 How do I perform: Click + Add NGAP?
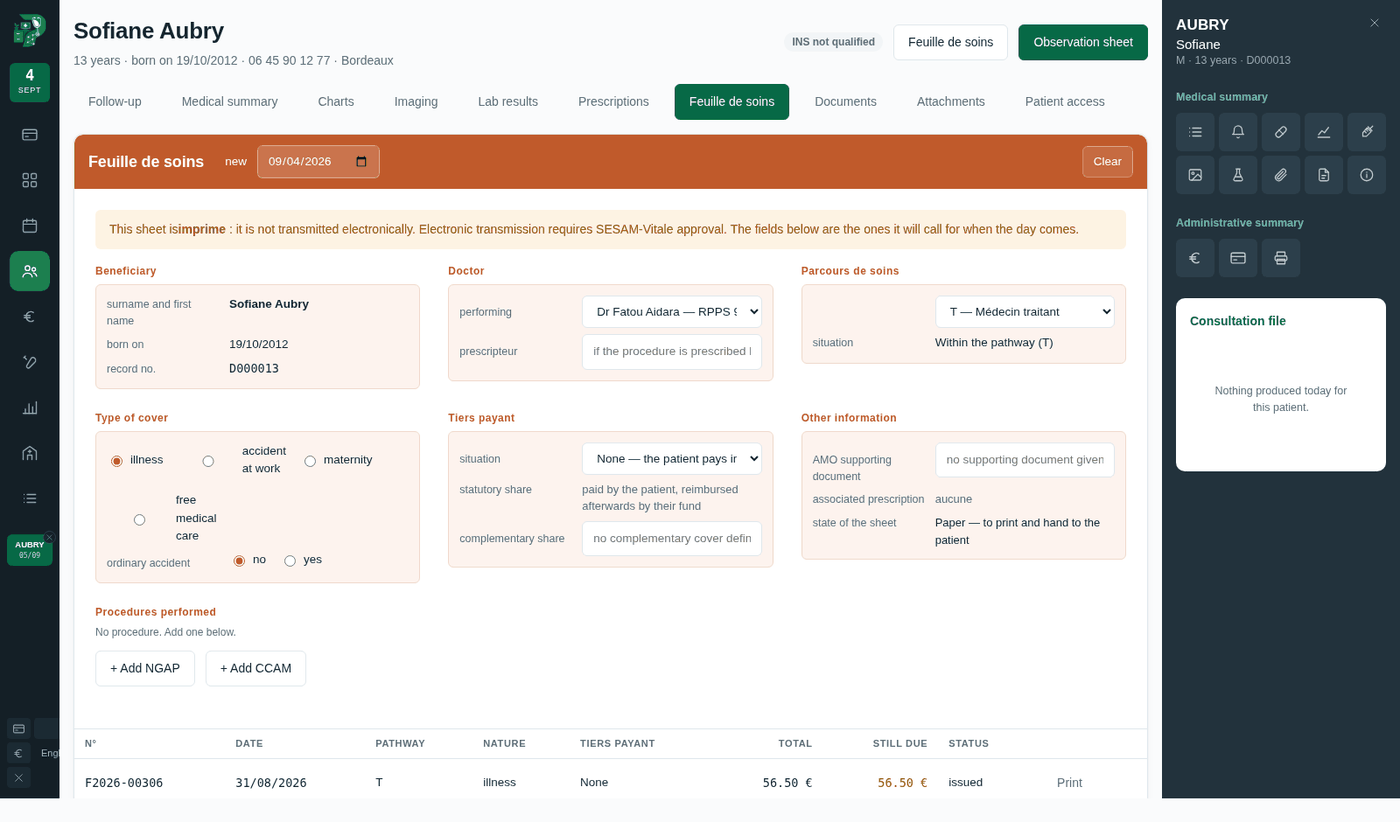(x=145, y=669)
